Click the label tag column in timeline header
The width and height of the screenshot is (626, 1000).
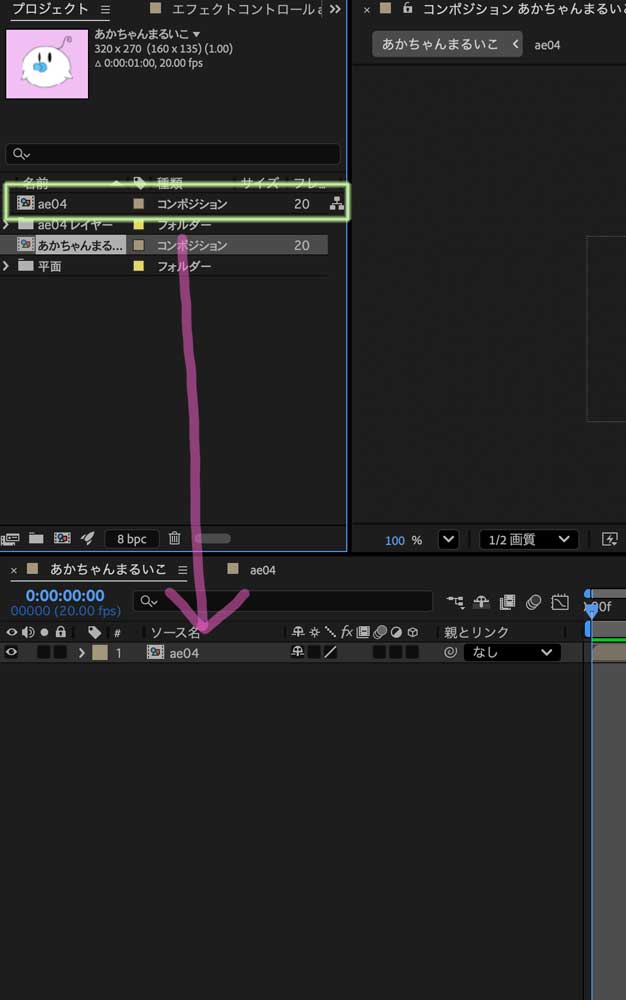[94, 632]
